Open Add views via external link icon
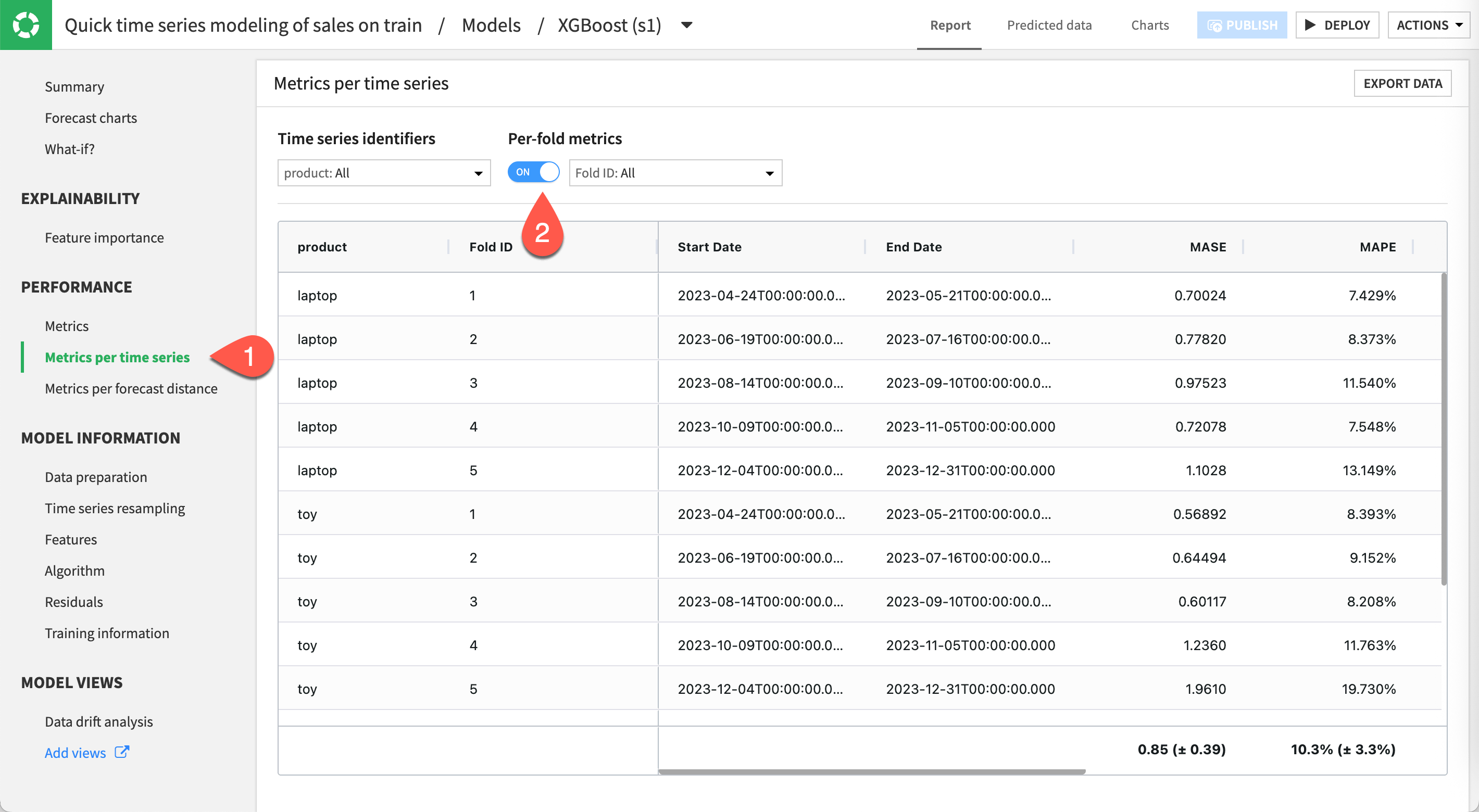 point(121,752)
